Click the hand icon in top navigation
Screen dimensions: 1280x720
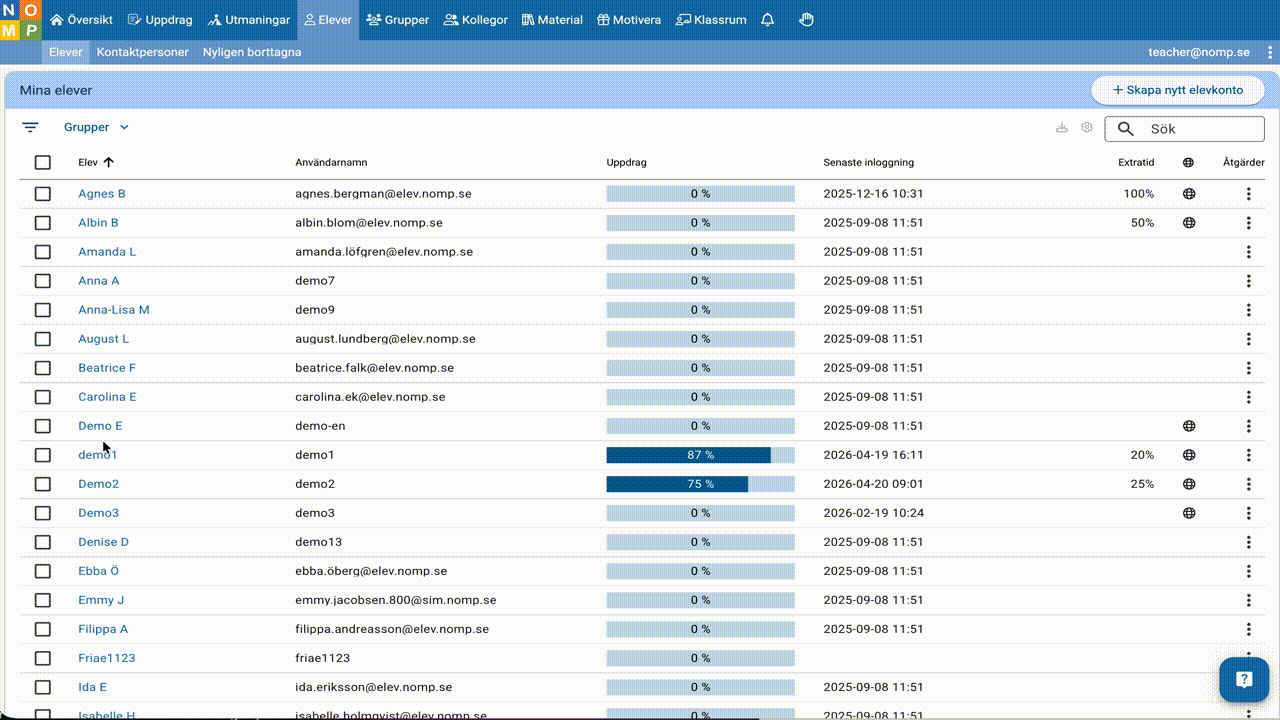point(806,20)
